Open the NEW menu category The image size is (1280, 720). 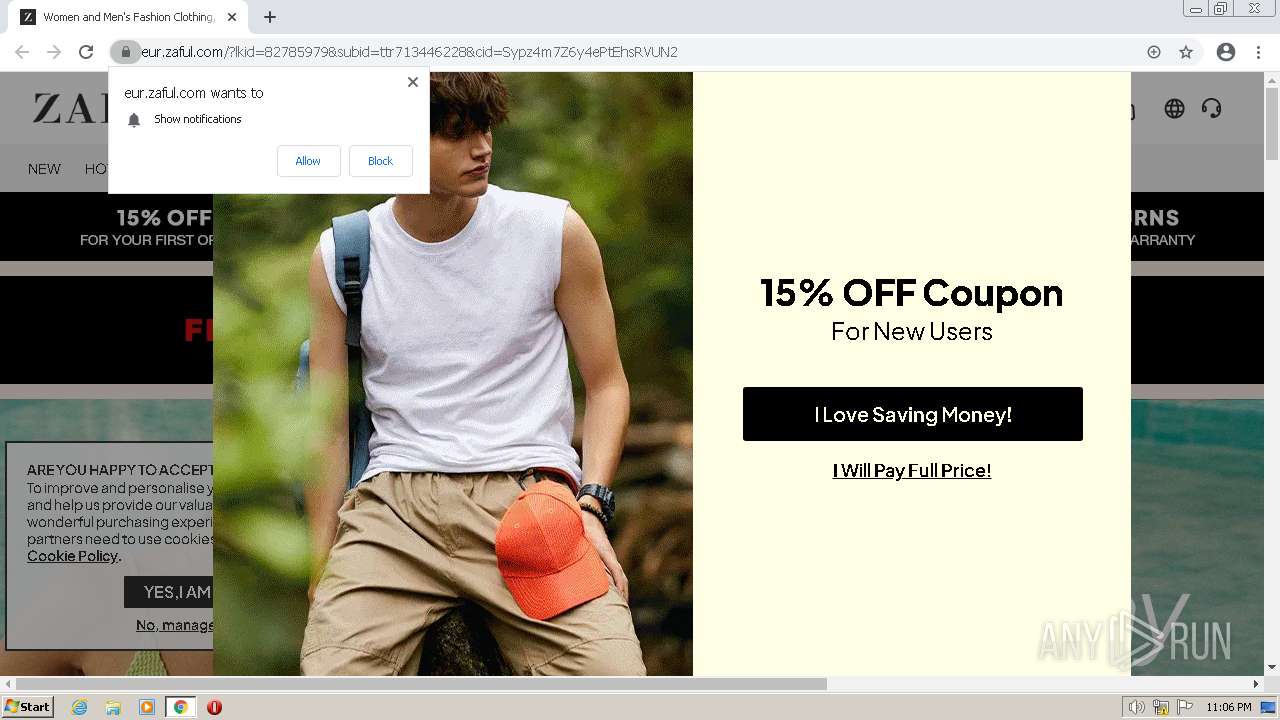44,169
